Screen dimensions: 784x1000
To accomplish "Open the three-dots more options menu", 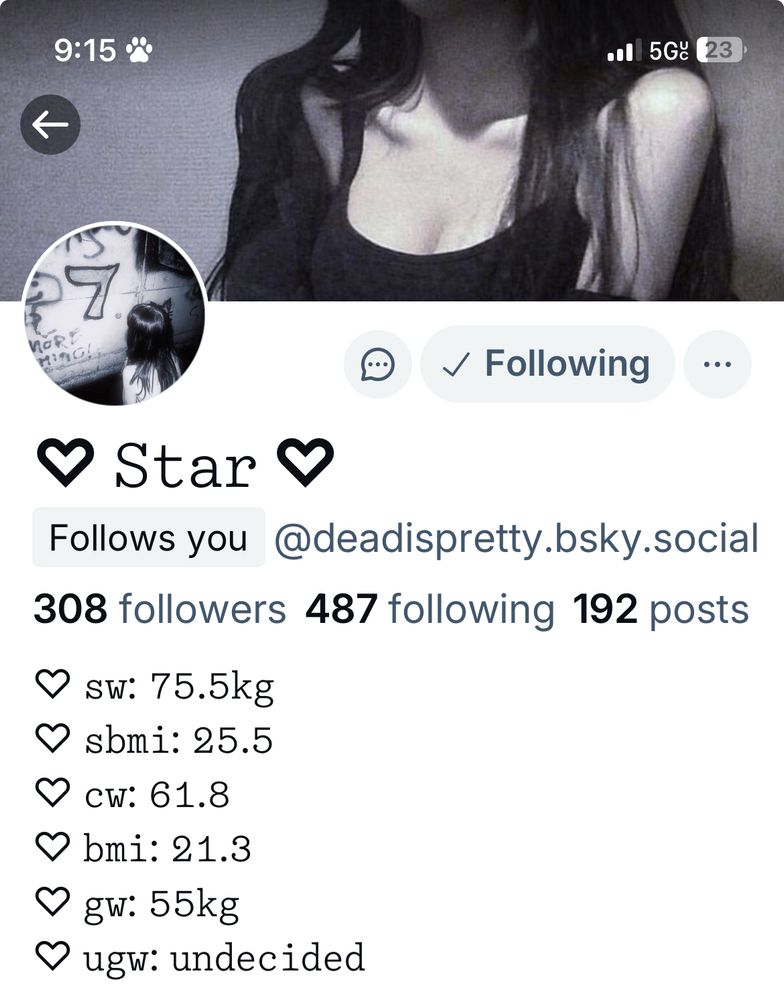I will 717,365.
